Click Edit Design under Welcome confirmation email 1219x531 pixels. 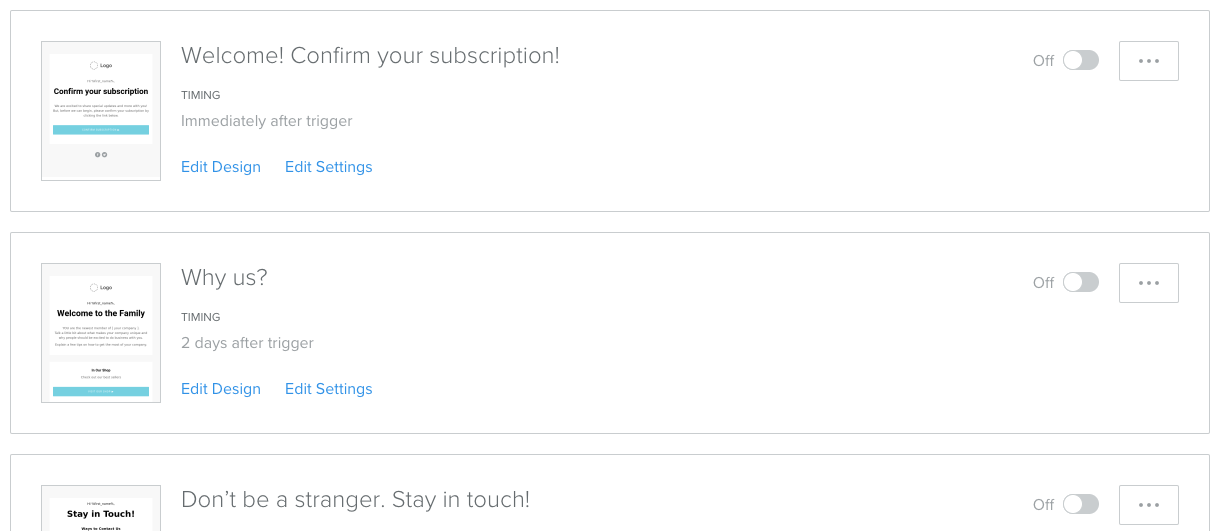click(x=221, y=167)
